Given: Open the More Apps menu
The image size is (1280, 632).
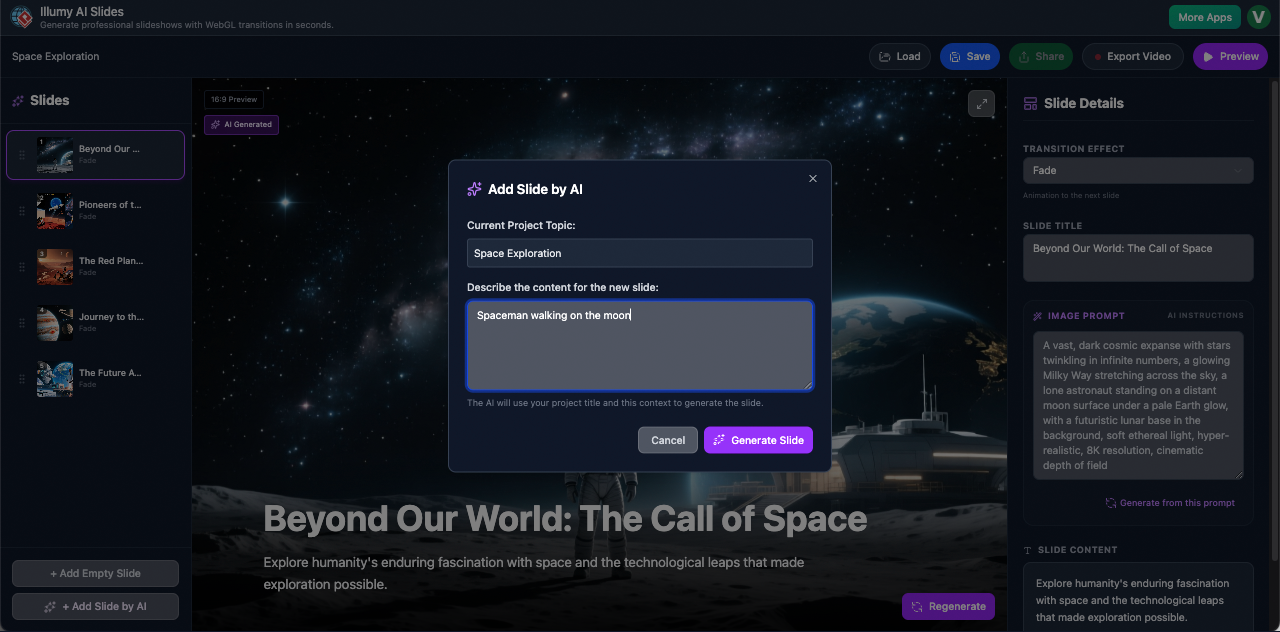Looking at the screenshot, I should pyautogui.click(x=1204, y=17).
